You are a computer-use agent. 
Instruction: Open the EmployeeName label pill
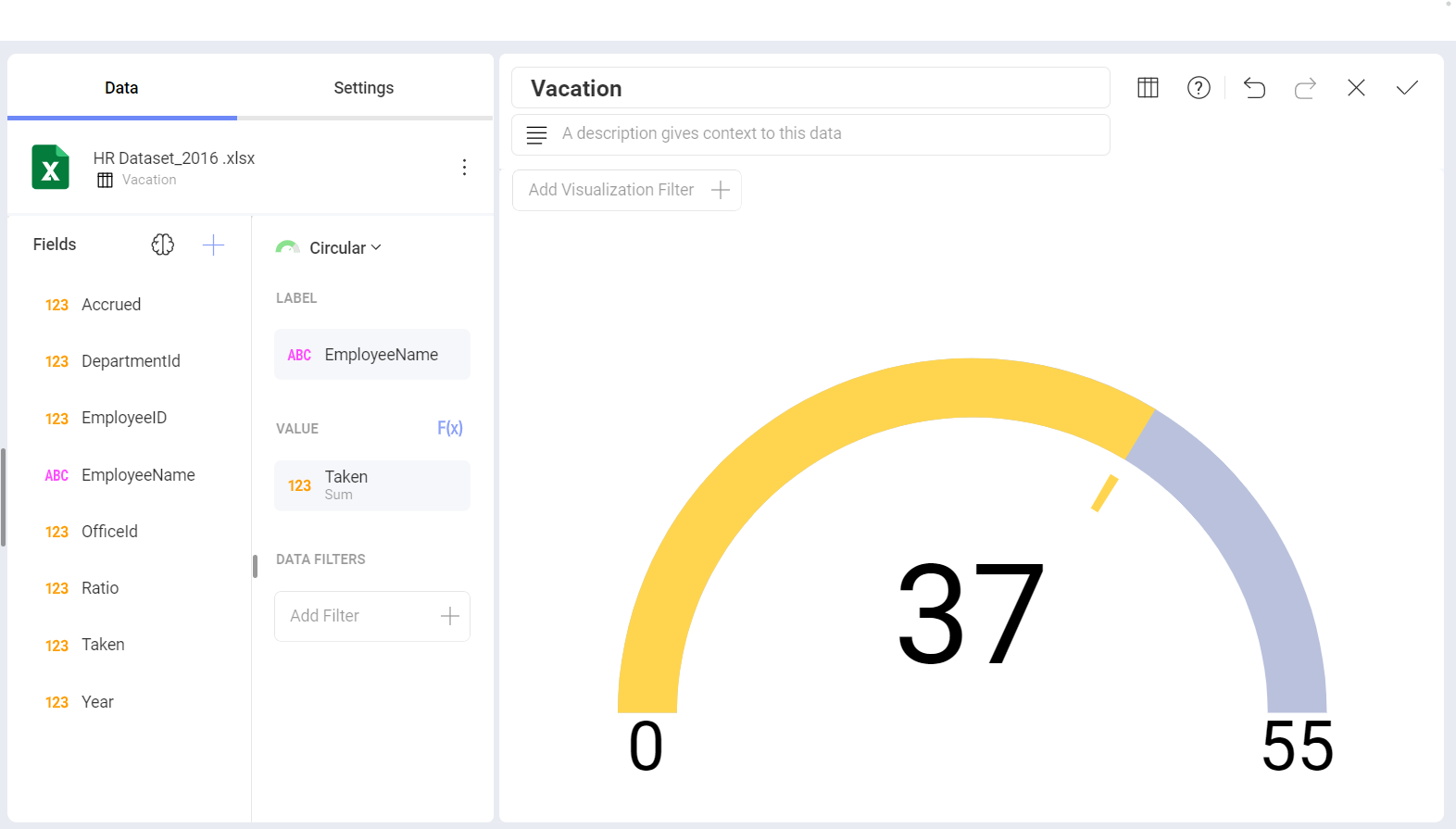[372, 355]
